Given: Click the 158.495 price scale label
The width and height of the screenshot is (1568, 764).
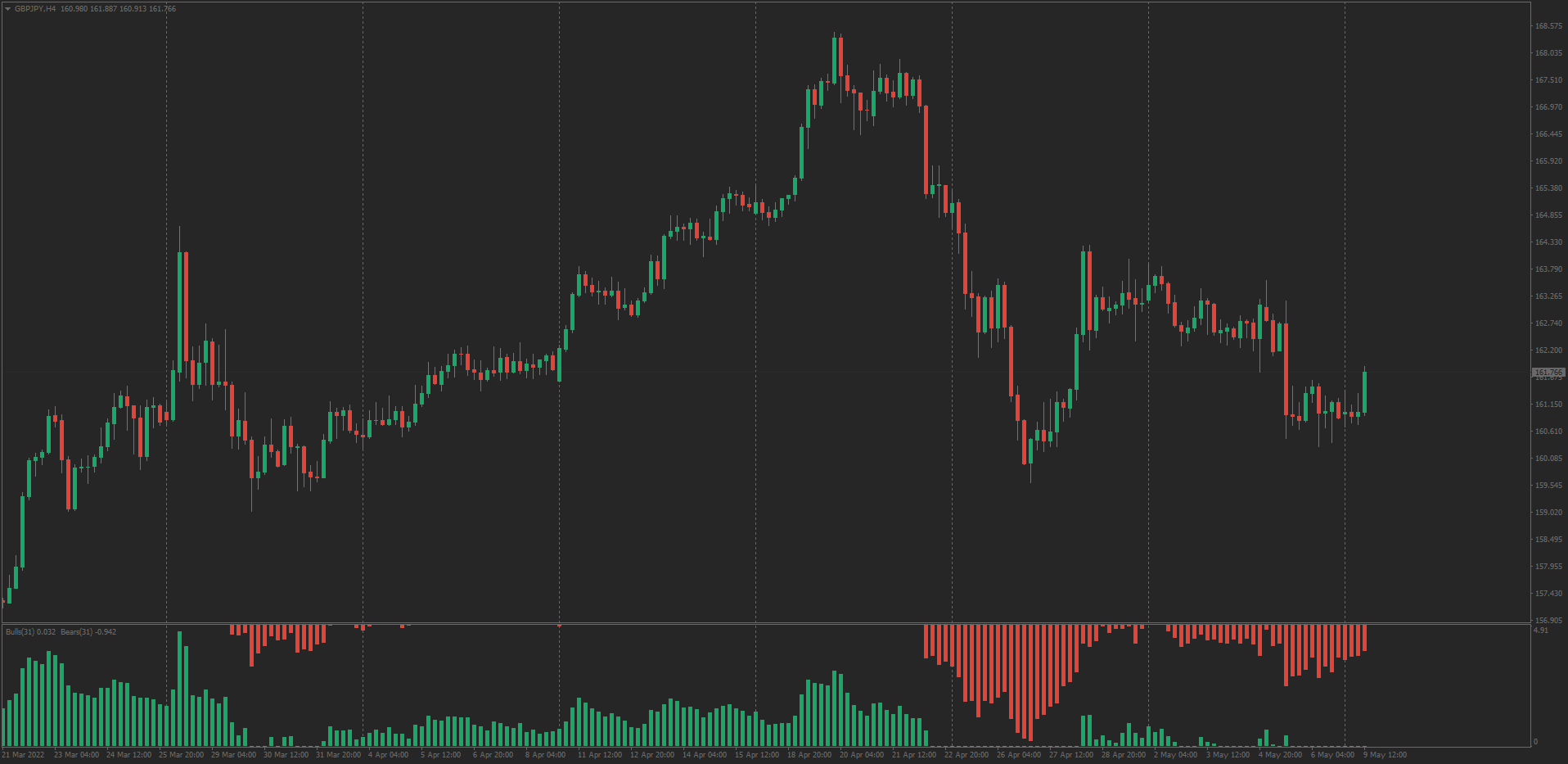Looking at the screenshot, I should click(x=1548, y=540).
